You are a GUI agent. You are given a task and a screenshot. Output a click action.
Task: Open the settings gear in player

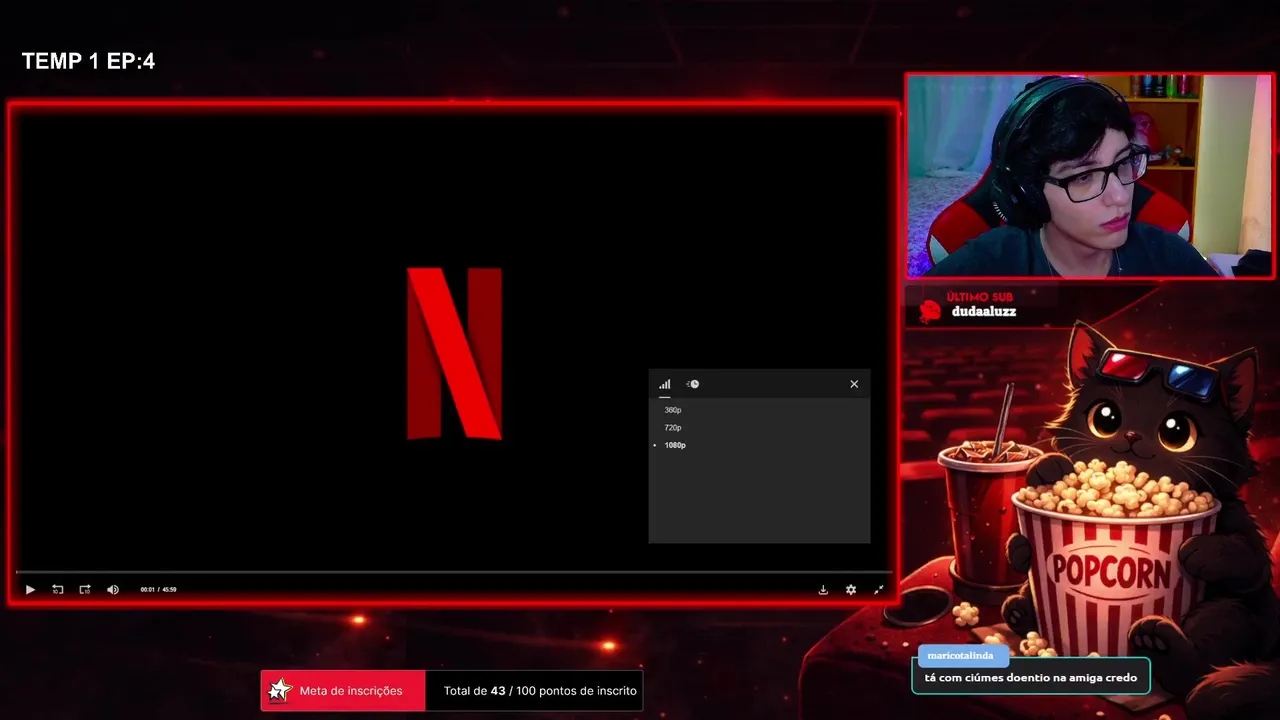(851, 590)
